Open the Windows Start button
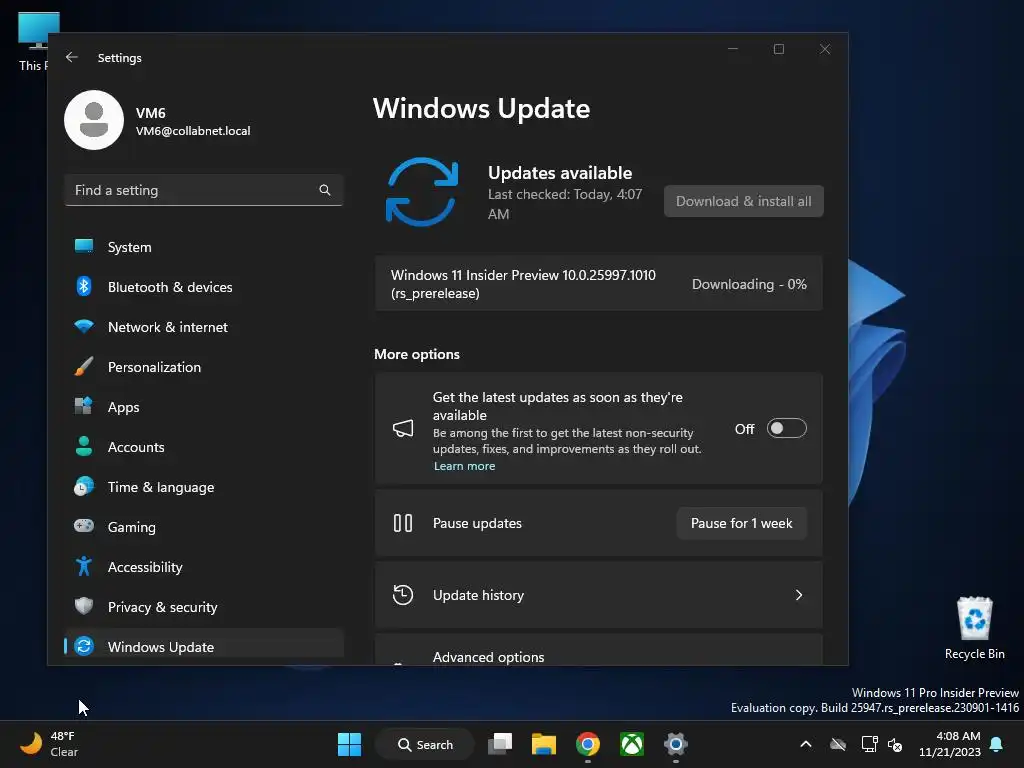 349,744
